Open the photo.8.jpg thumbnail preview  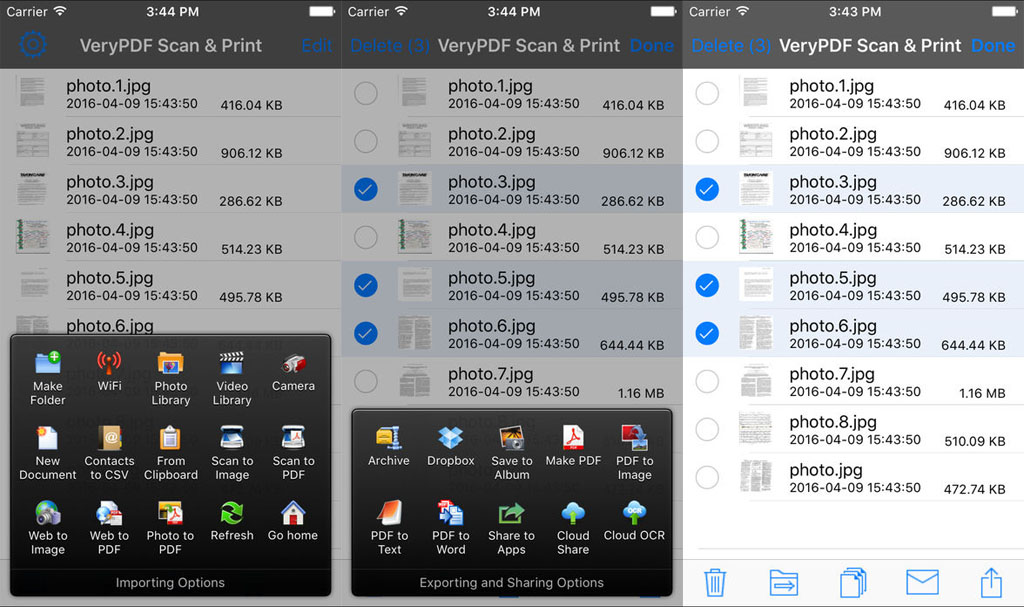coord(755,429)
